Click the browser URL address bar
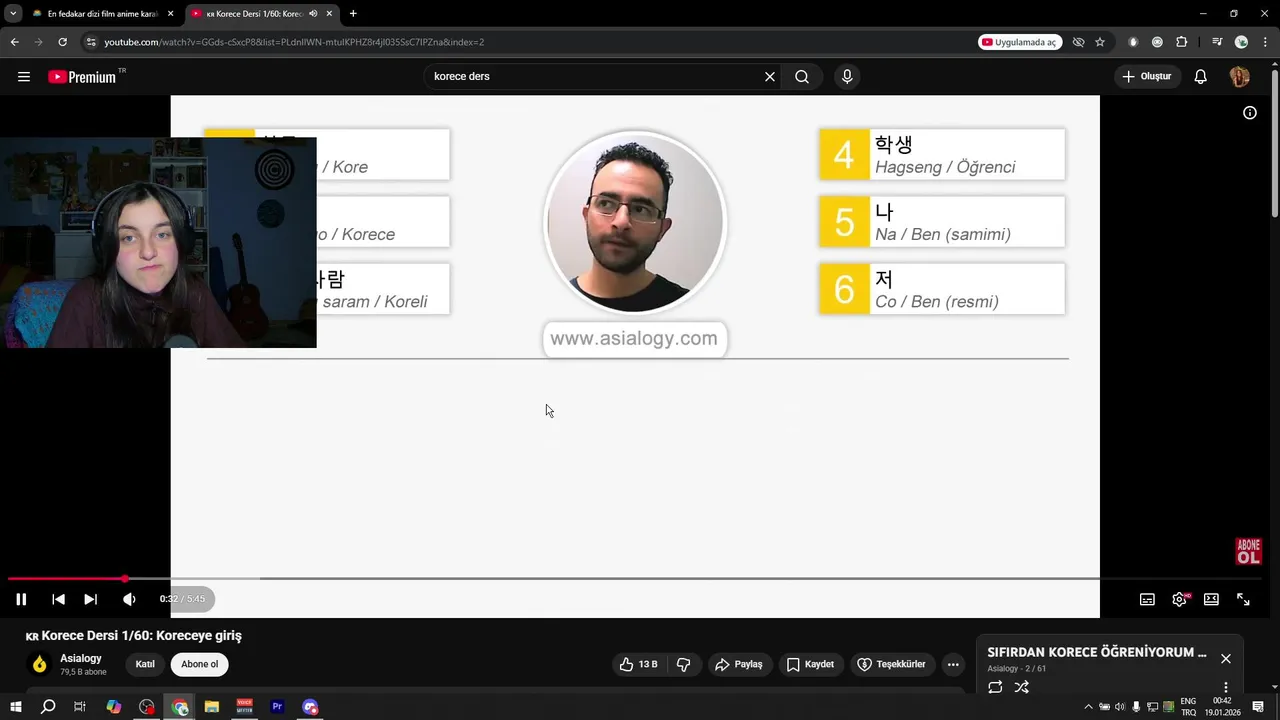 tap(530, 42)
